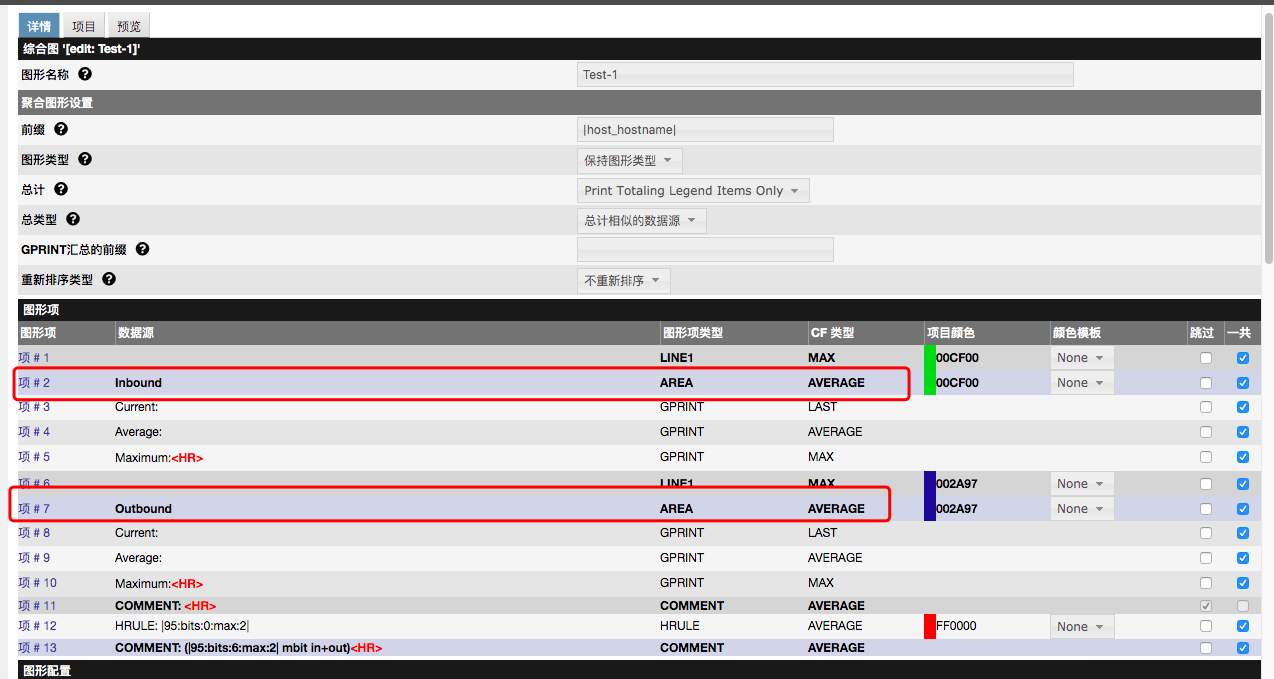The height and width of the screenshot is (679, 1274).
Task: Select the 项目 tab
Action: click(83, 25)
